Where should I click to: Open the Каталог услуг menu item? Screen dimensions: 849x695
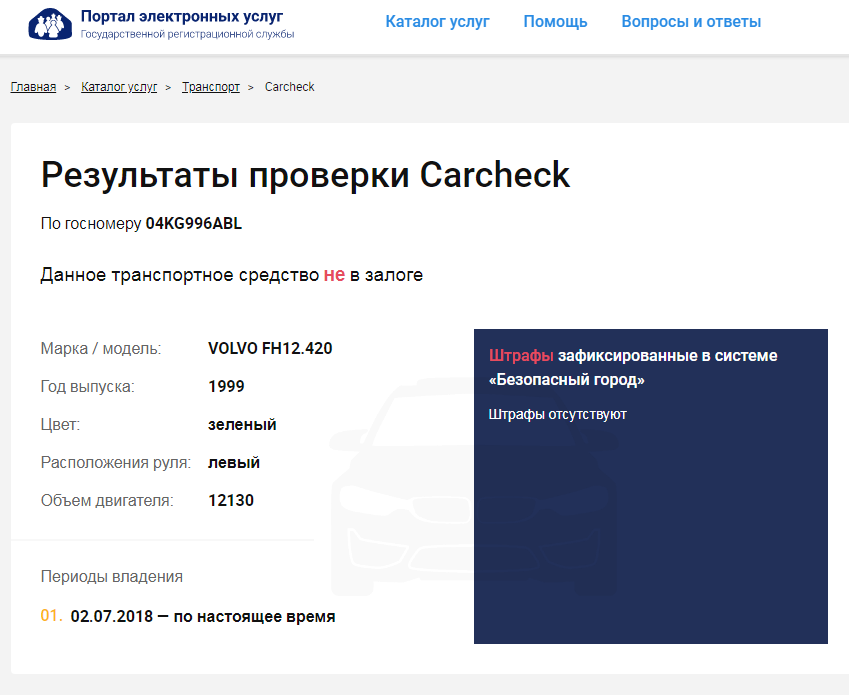point(437,22)
